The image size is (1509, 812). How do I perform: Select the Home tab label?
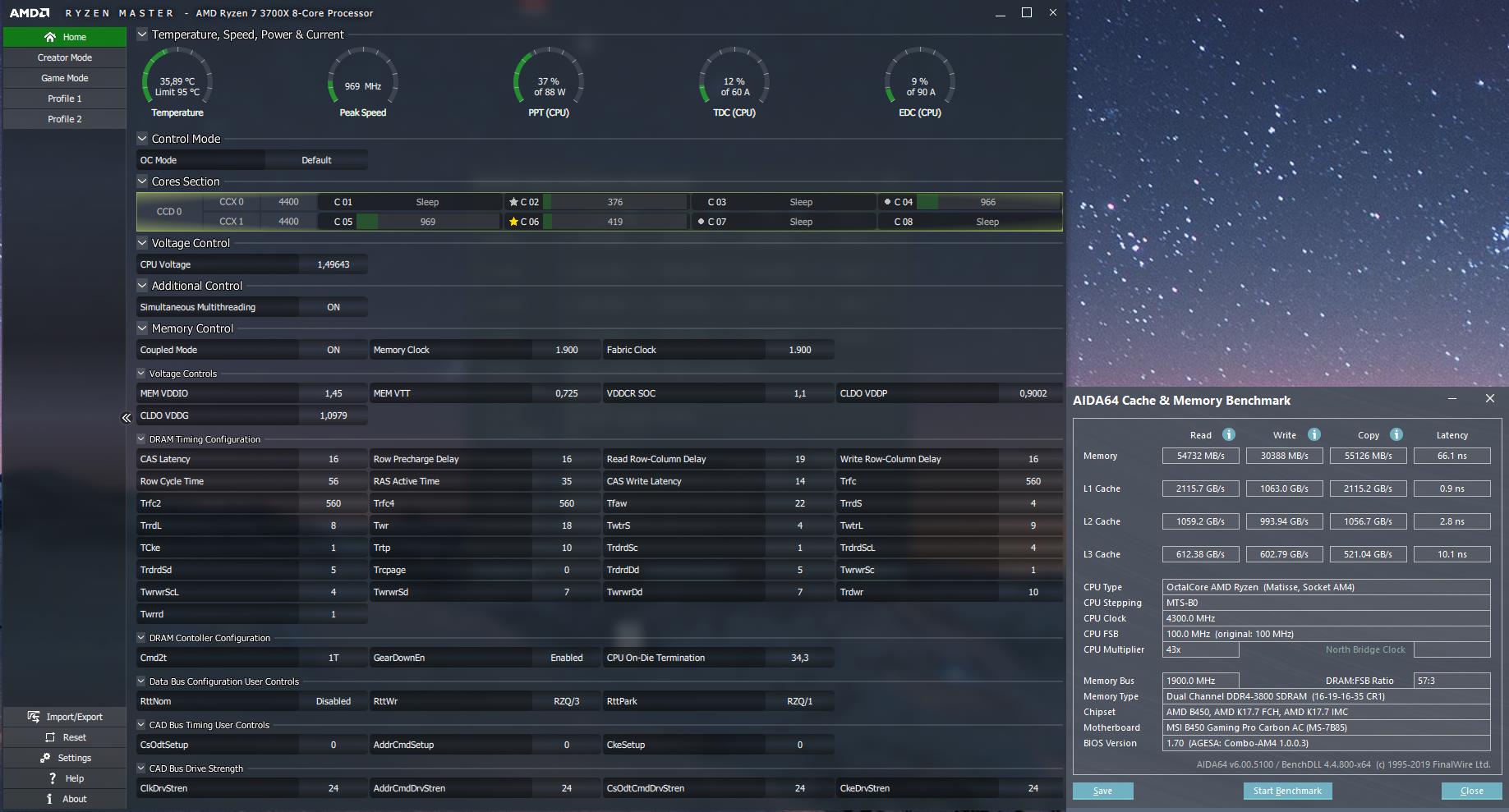(75, 37)
